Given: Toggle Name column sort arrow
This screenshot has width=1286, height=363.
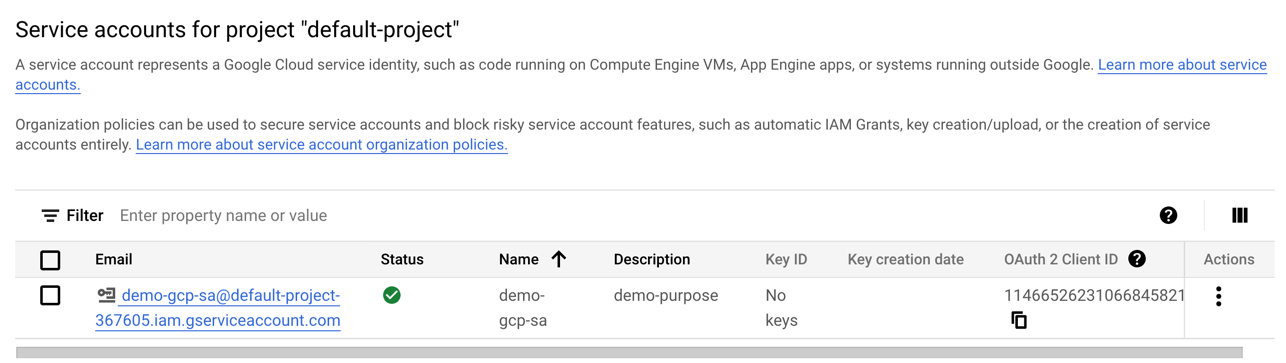Looking at the screenshot, I should coord(559,259).
